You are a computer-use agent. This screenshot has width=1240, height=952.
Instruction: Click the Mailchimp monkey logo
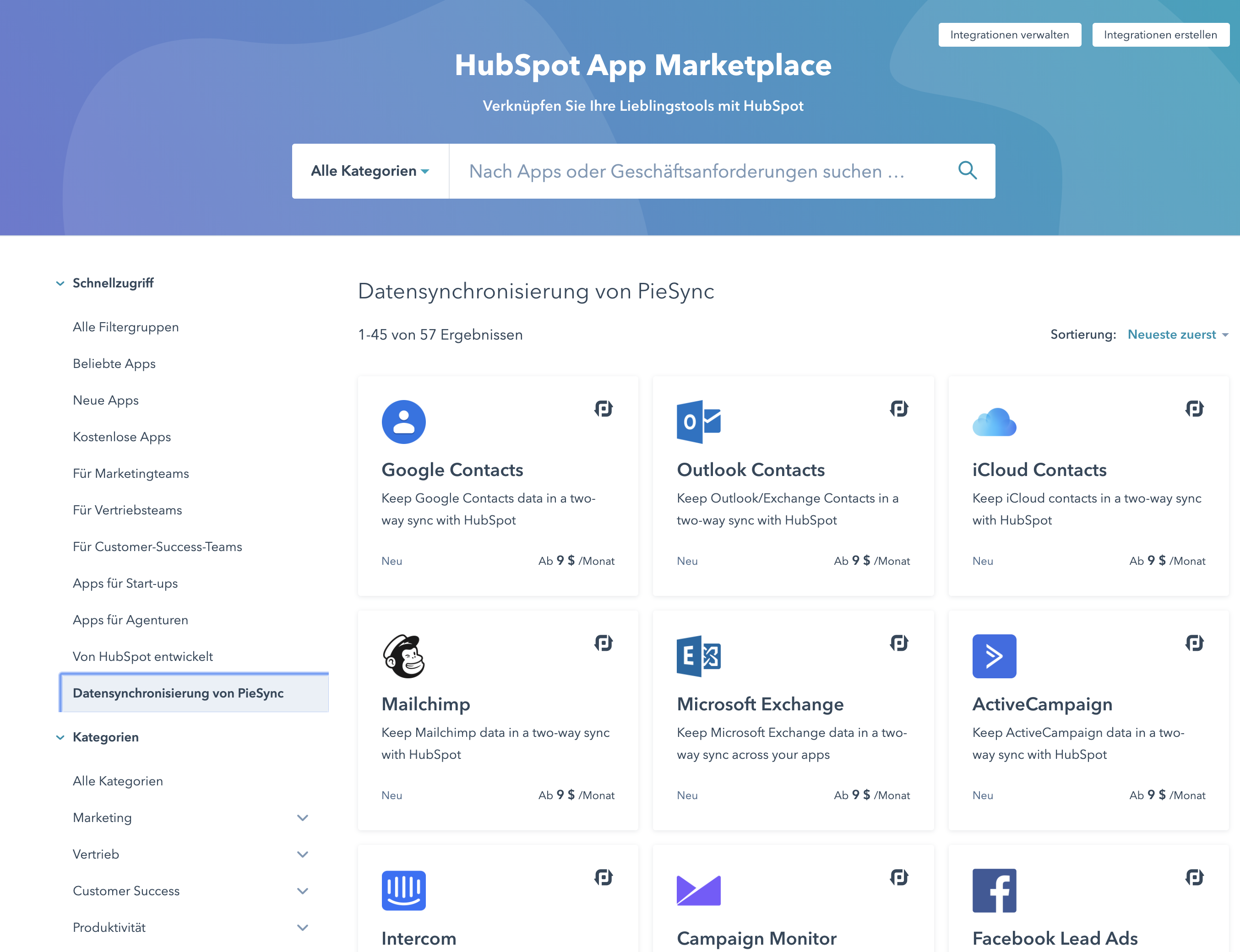404,656
